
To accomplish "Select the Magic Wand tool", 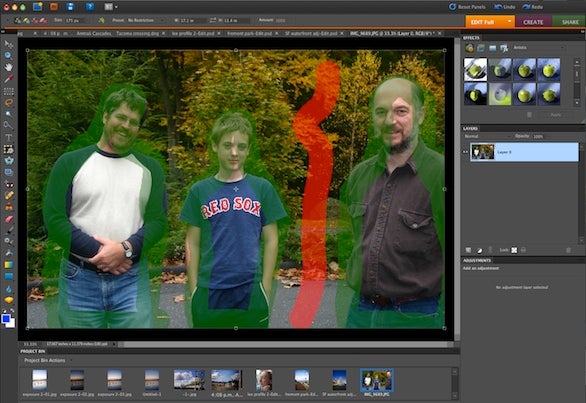I will coord(8,114).
